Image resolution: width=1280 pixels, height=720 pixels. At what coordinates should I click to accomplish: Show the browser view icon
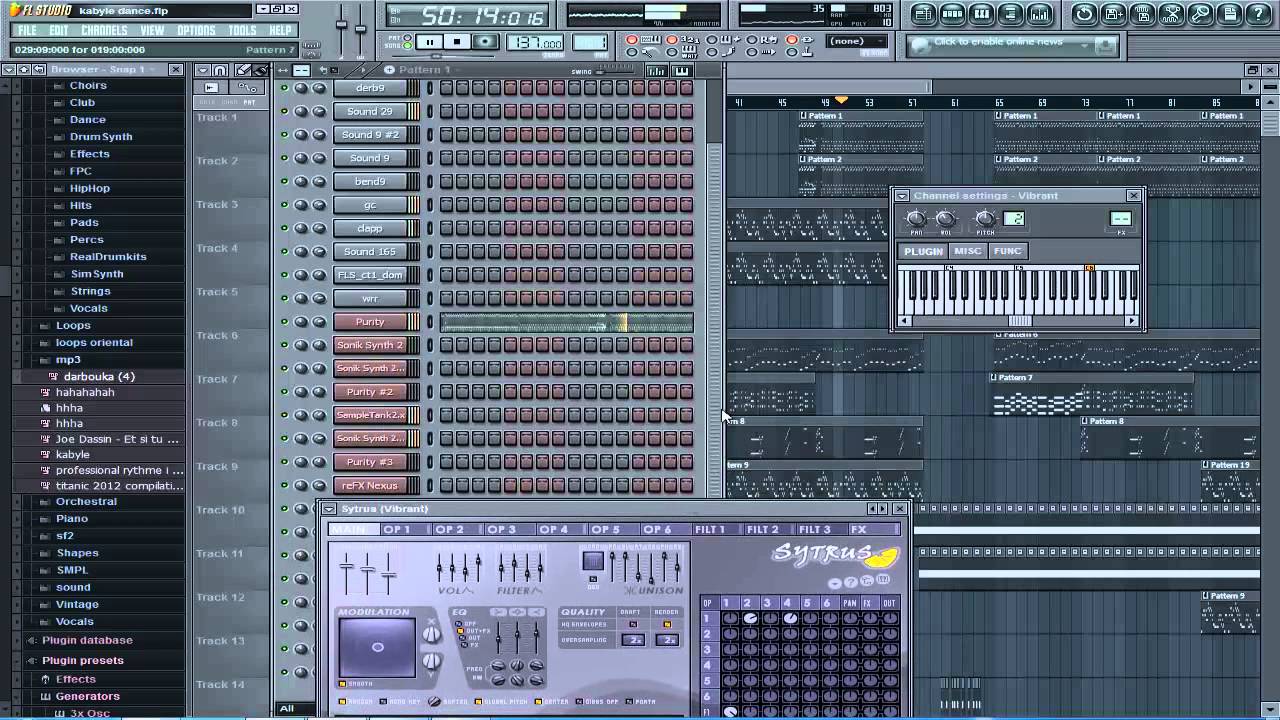[1010, 14]
